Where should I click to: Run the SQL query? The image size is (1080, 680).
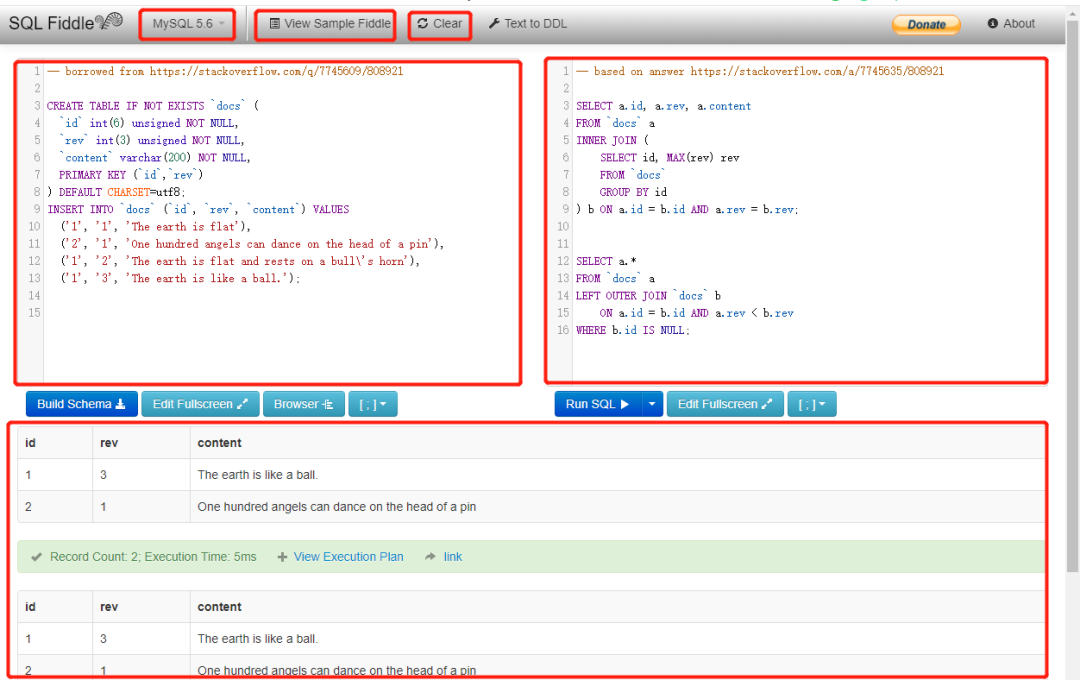pos(597,404)
